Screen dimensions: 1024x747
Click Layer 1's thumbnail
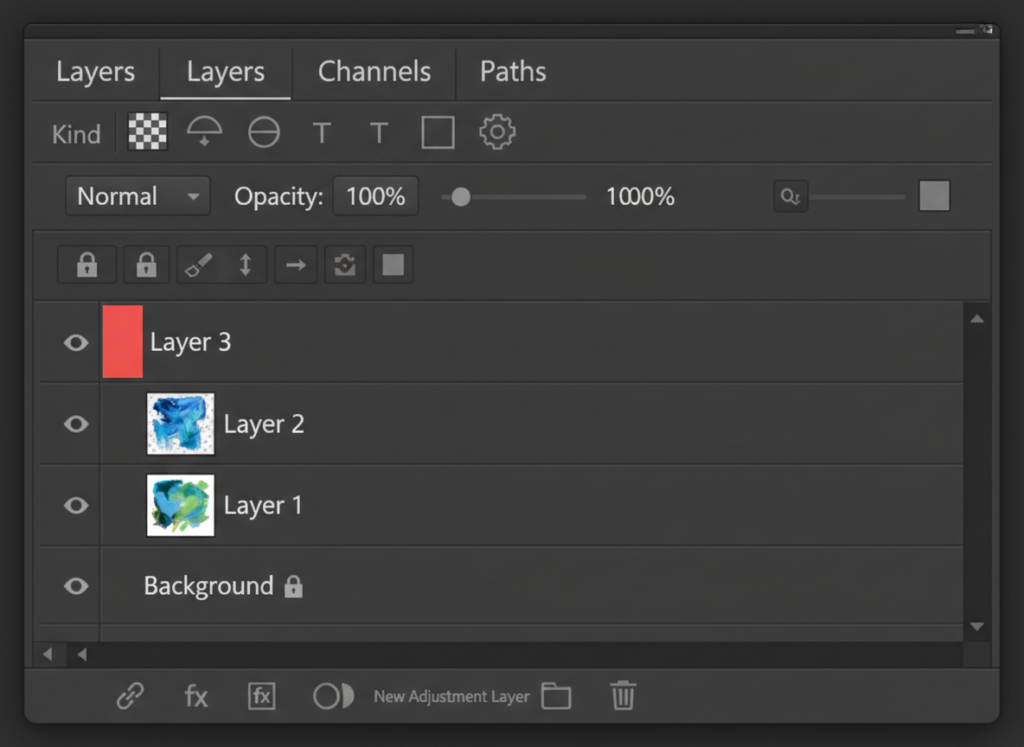coord(180,505)
